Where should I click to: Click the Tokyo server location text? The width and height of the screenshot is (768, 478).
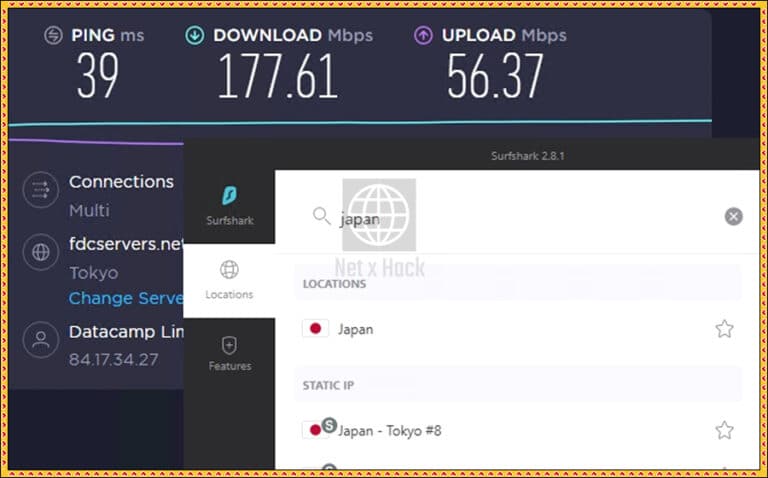coord(94,273)
